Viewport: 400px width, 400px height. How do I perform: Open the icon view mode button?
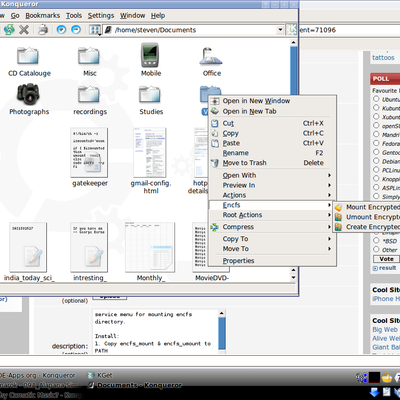pos(95,30)
